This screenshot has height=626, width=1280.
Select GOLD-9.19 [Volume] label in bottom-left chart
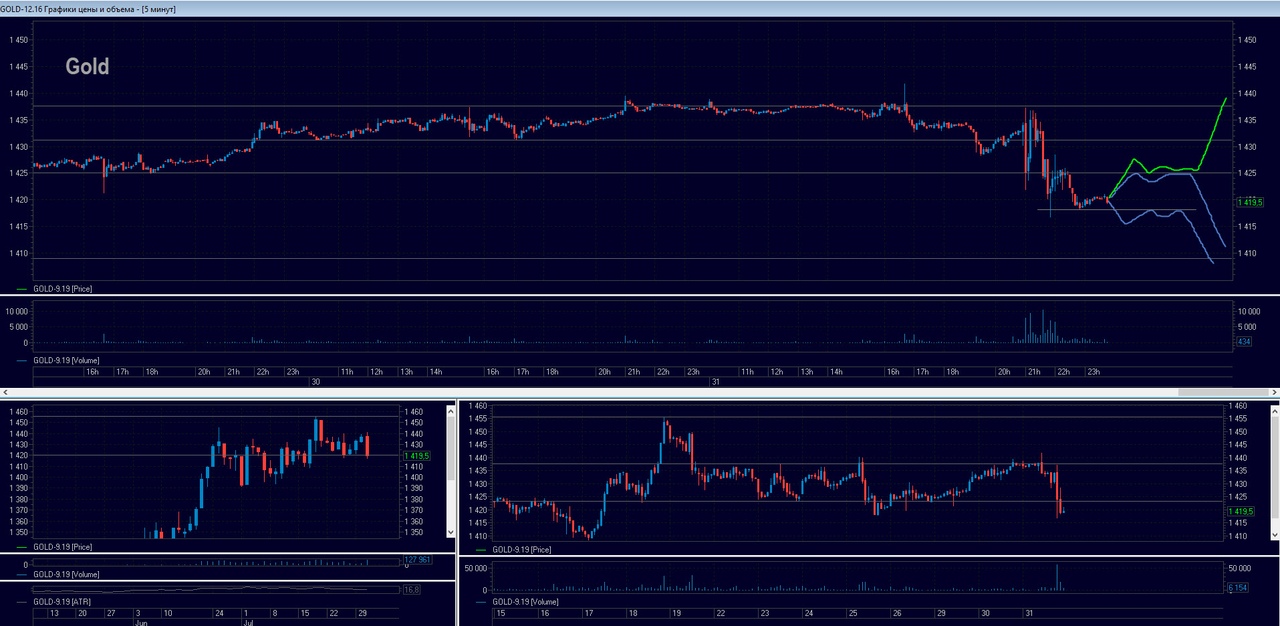tap(66, 575)
